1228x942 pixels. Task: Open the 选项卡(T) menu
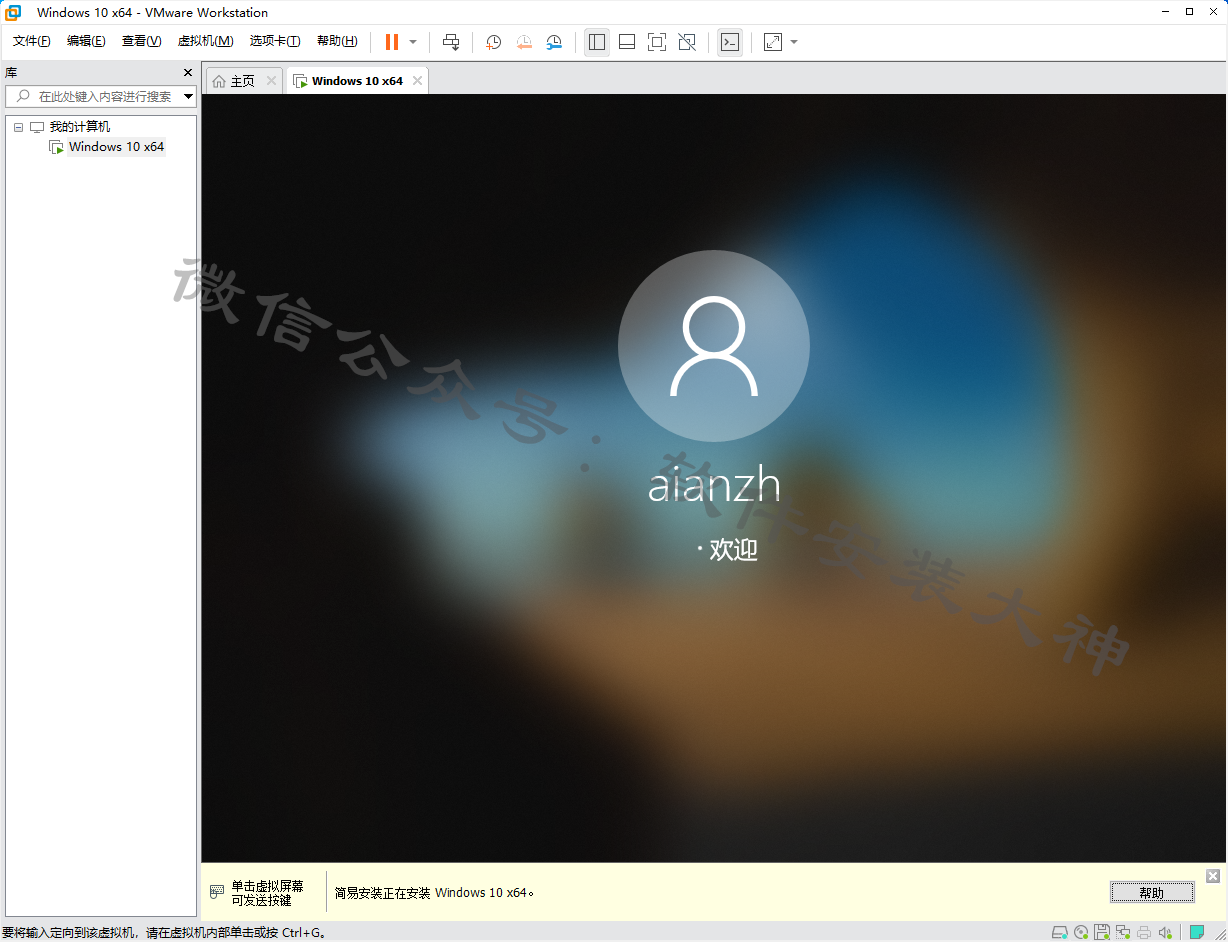click(275, 41)
